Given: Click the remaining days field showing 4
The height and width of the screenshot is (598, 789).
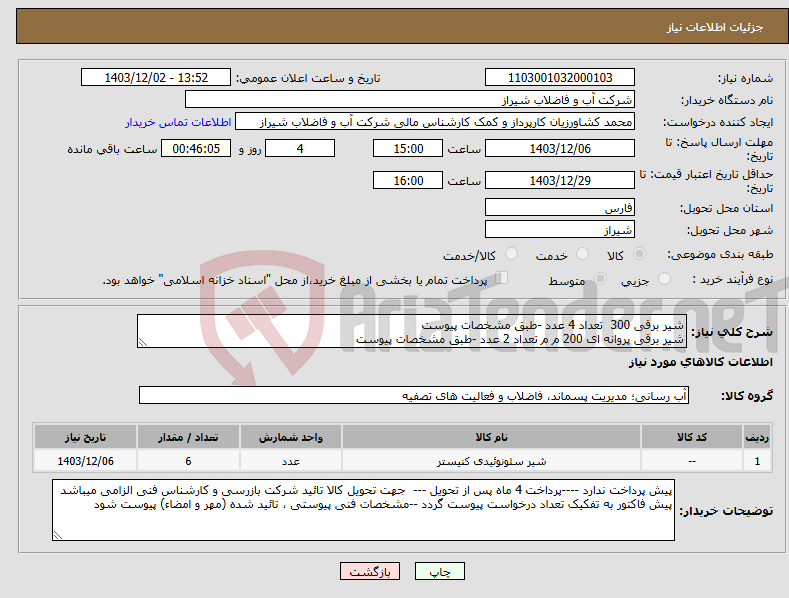Looking at the screenshot, I should point(300,148).
